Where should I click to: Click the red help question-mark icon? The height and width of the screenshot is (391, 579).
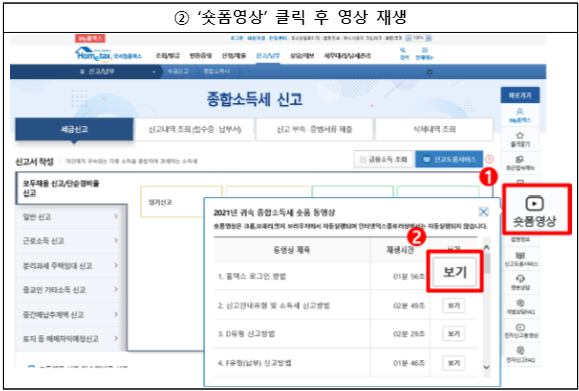pyautogui.click(x=489, y=159)
